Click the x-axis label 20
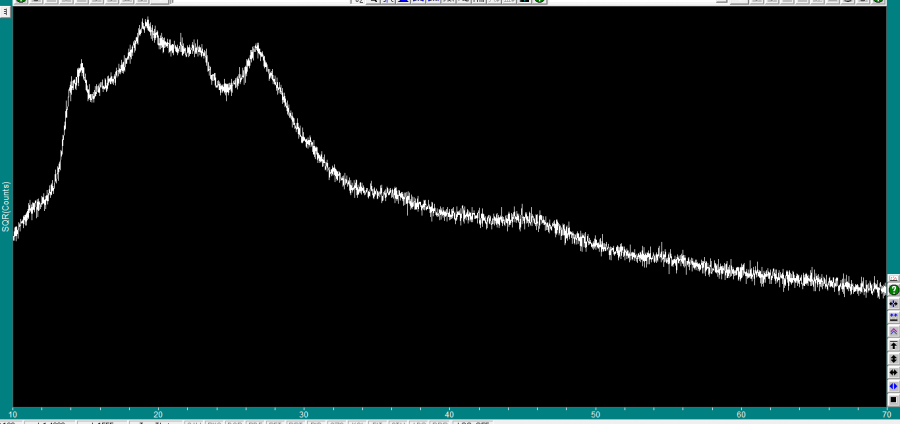 tap(158, 414)
